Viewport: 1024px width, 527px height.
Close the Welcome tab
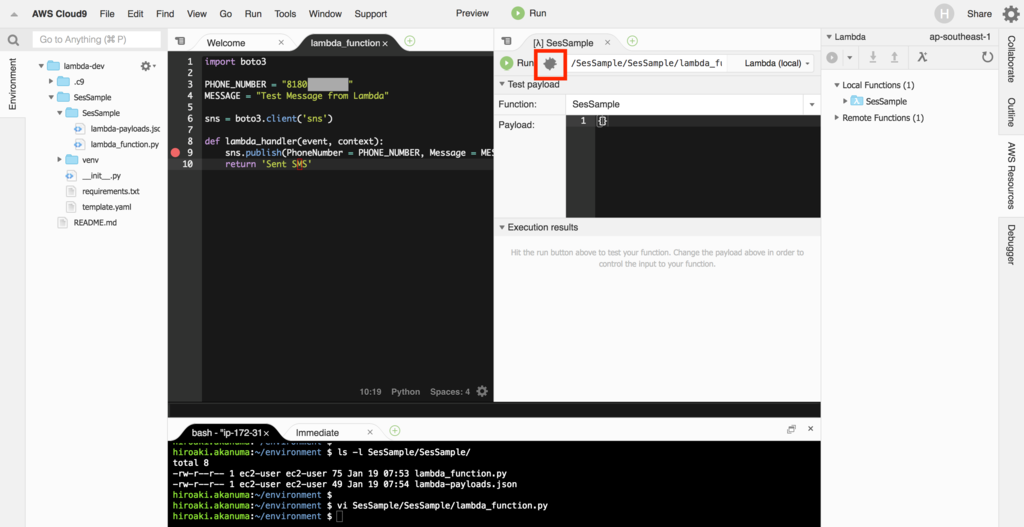[x=281, y=42]
